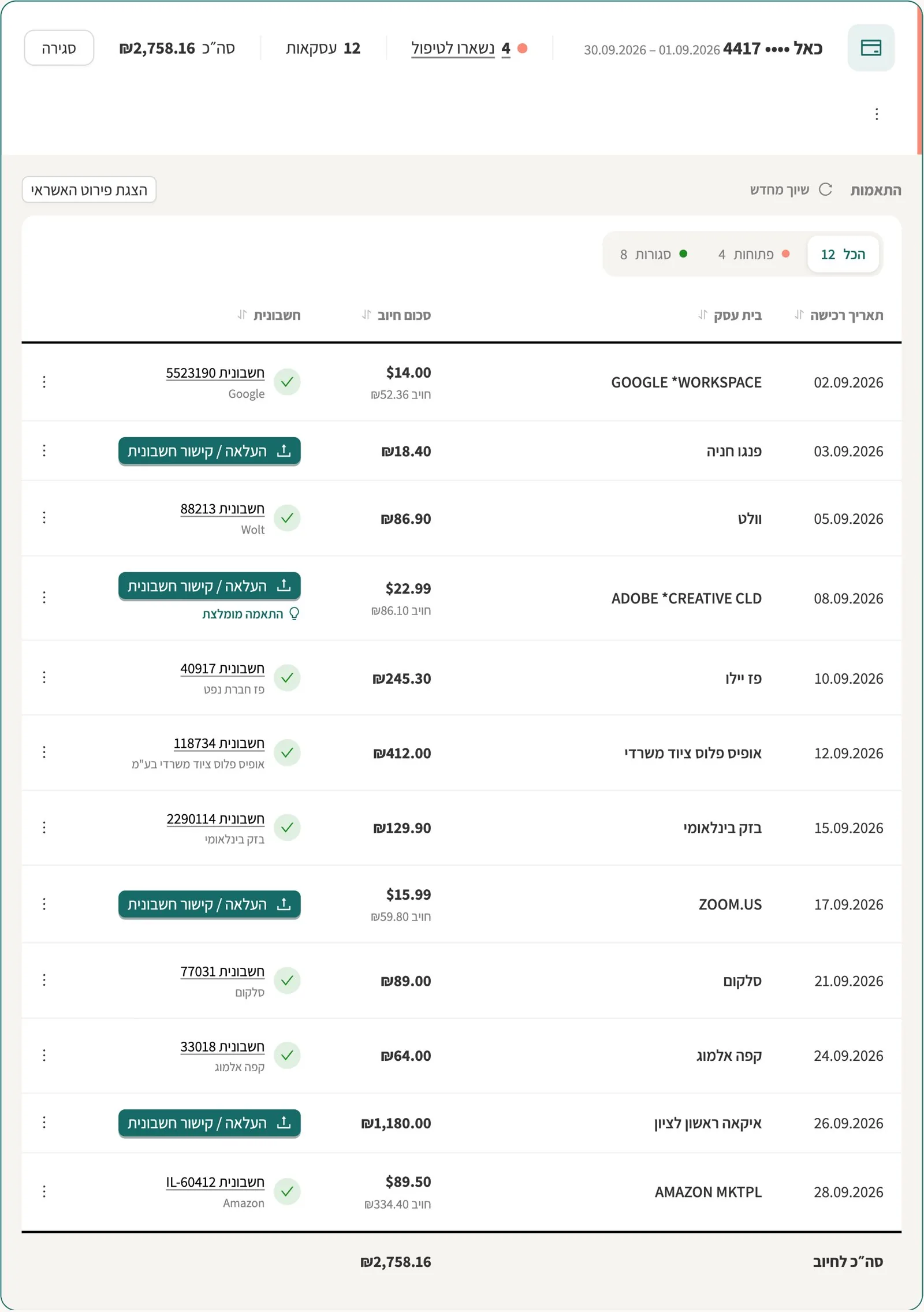Switch to the סגורות 8 tab
The width and height of the screenshot is (924, 1312).
click(653, 254)
